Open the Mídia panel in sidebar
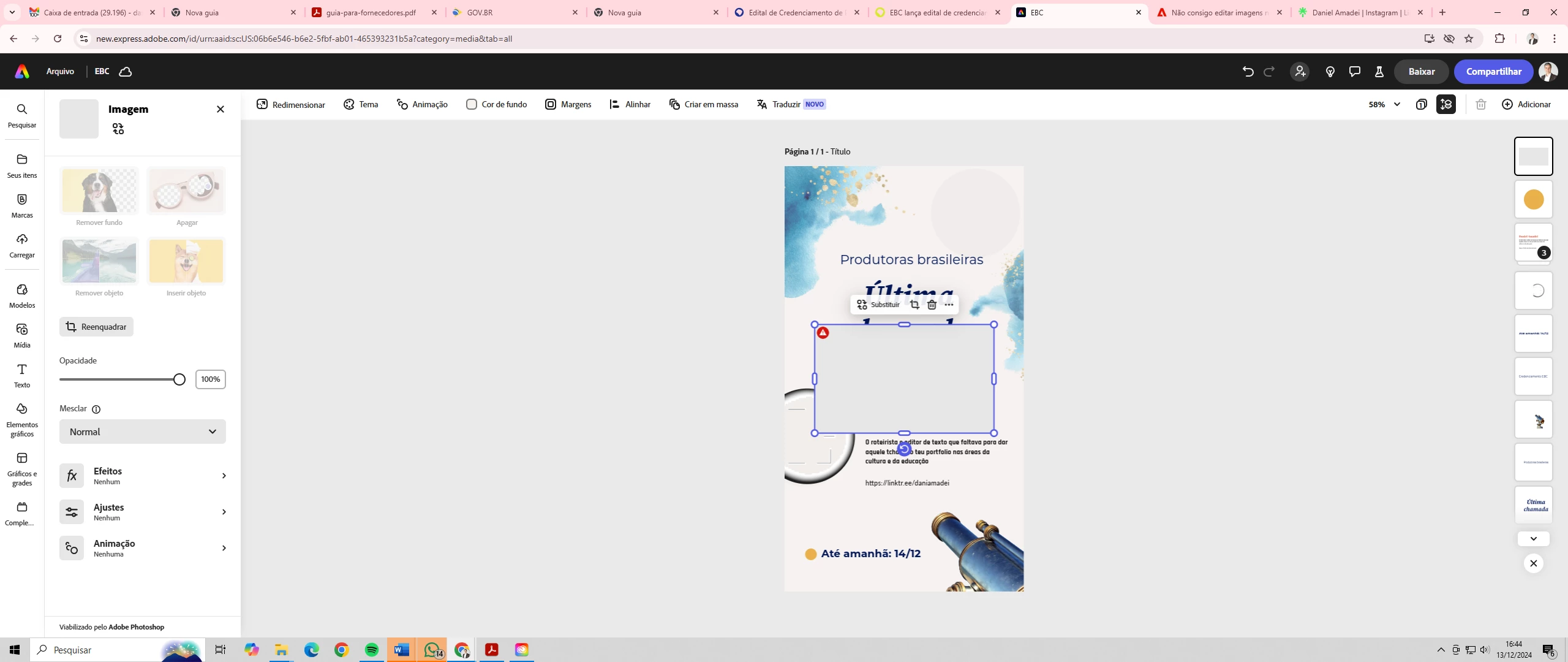This screenshot has height=662, width=1568. tap(22, 335)
